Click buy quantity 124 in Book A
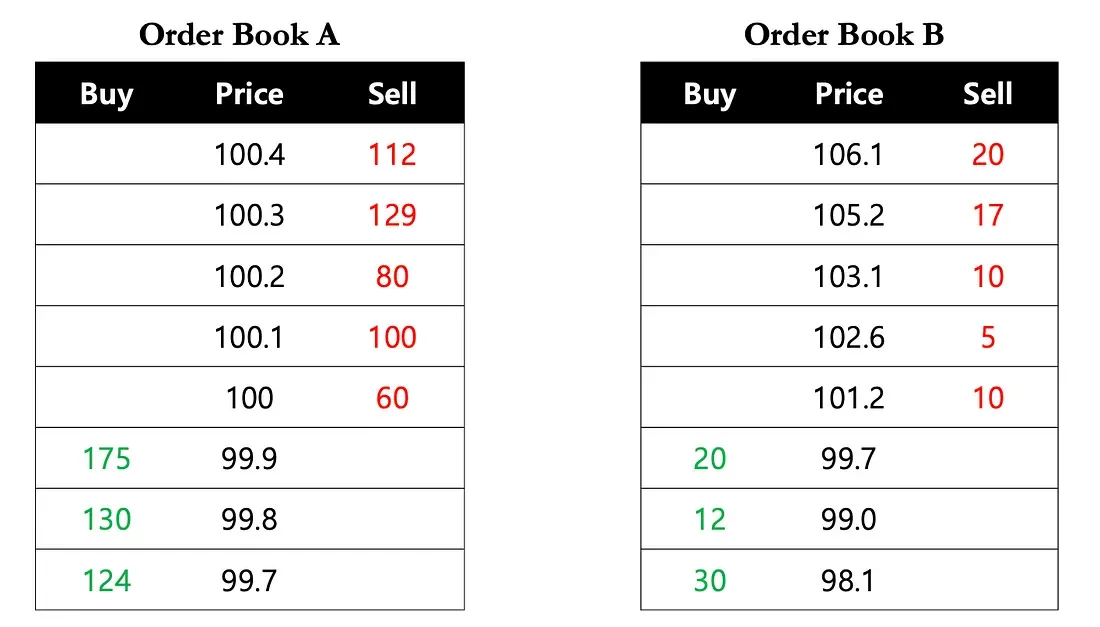 (107, 580)
